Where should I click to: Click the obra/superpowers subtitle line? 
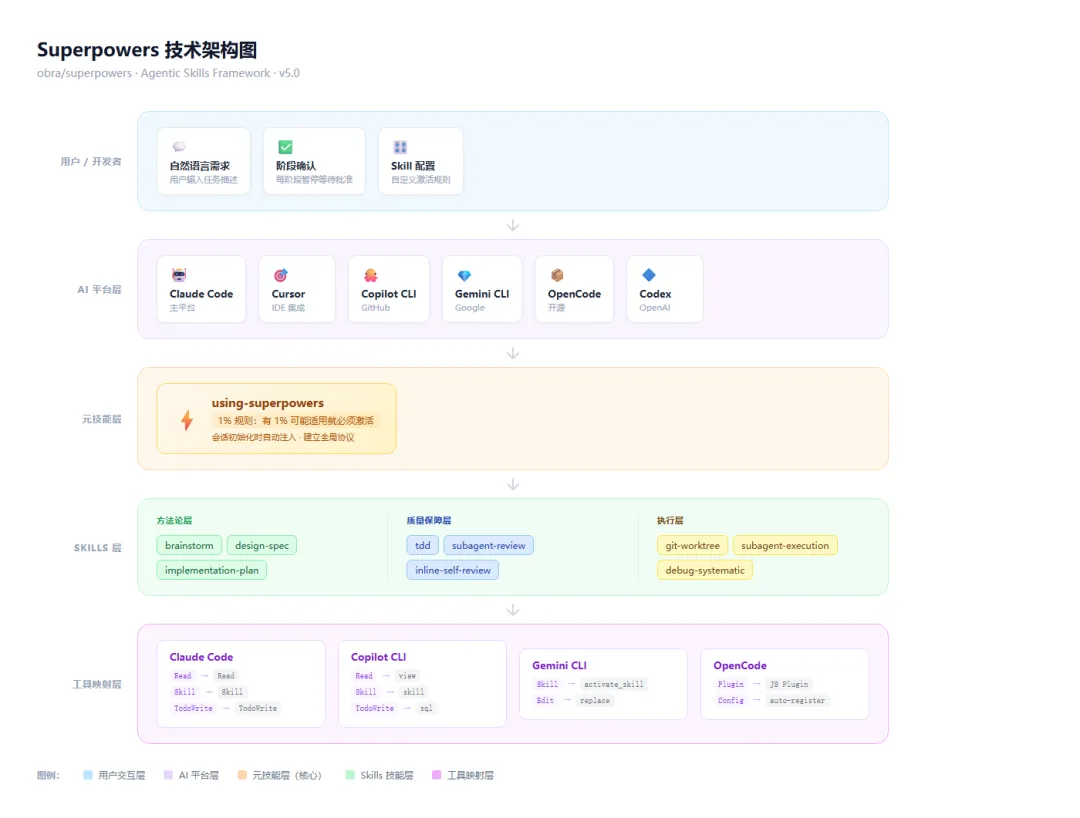(168, 73)
